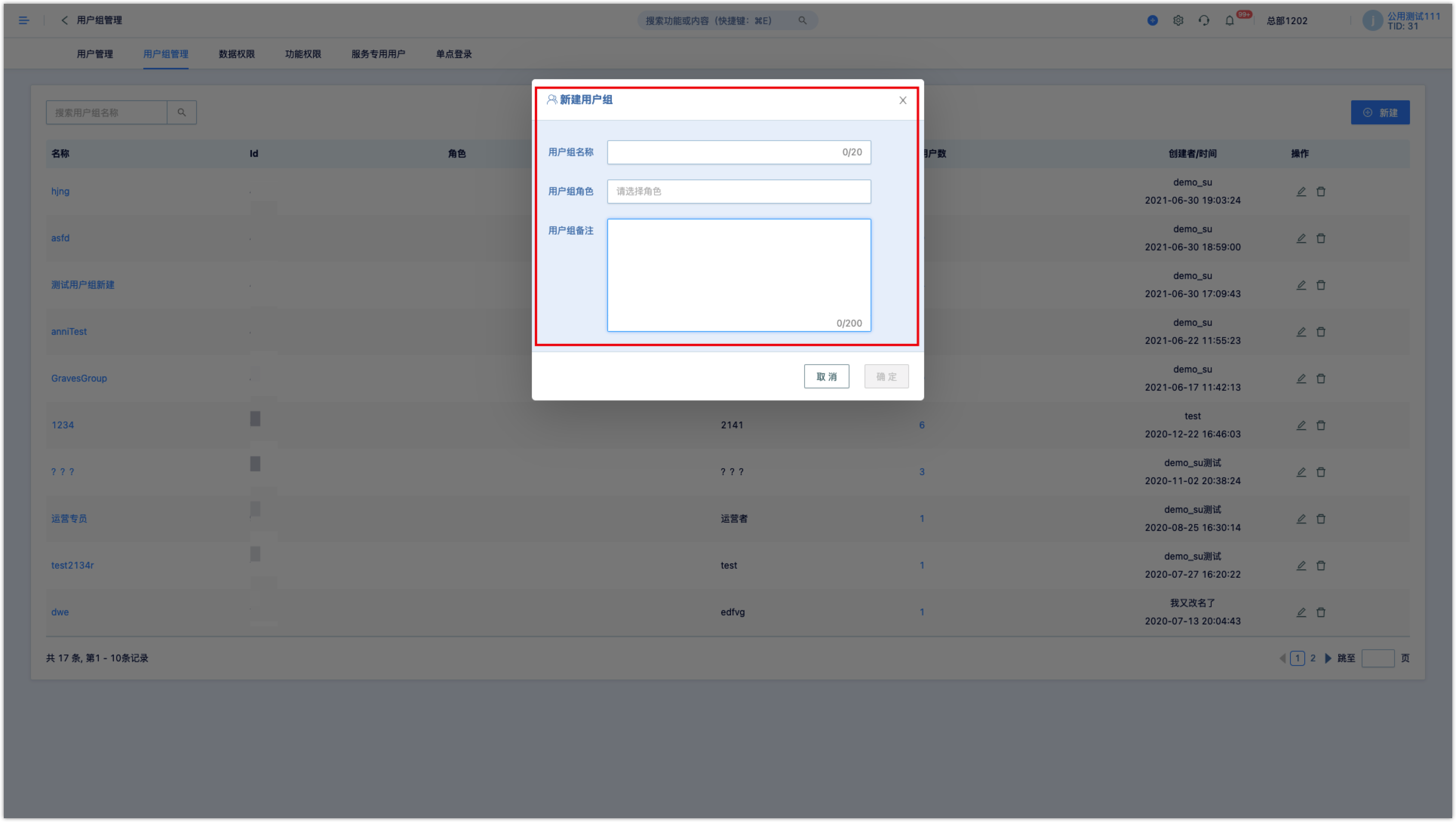
Task: Switch to the 数据权限 tab
Action: 237,54
